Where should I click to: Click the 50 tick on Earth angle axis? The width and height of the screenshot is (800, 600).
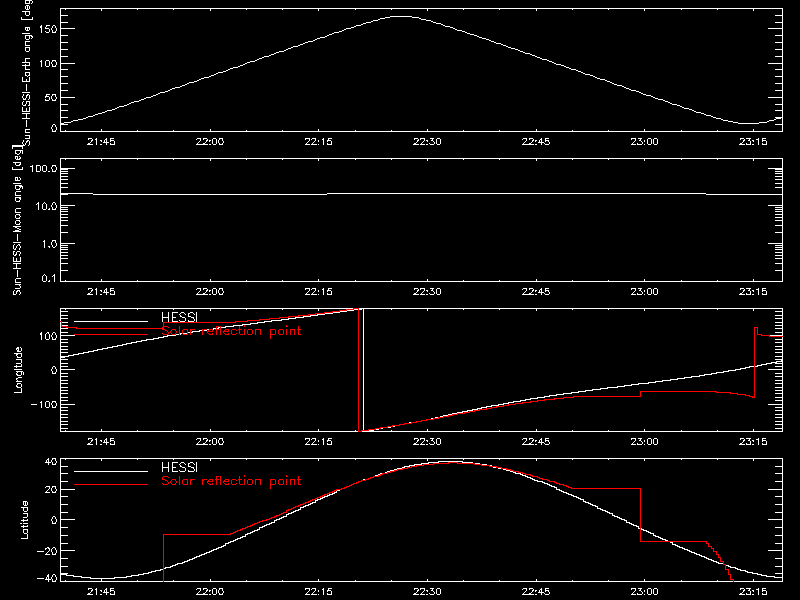52,97
